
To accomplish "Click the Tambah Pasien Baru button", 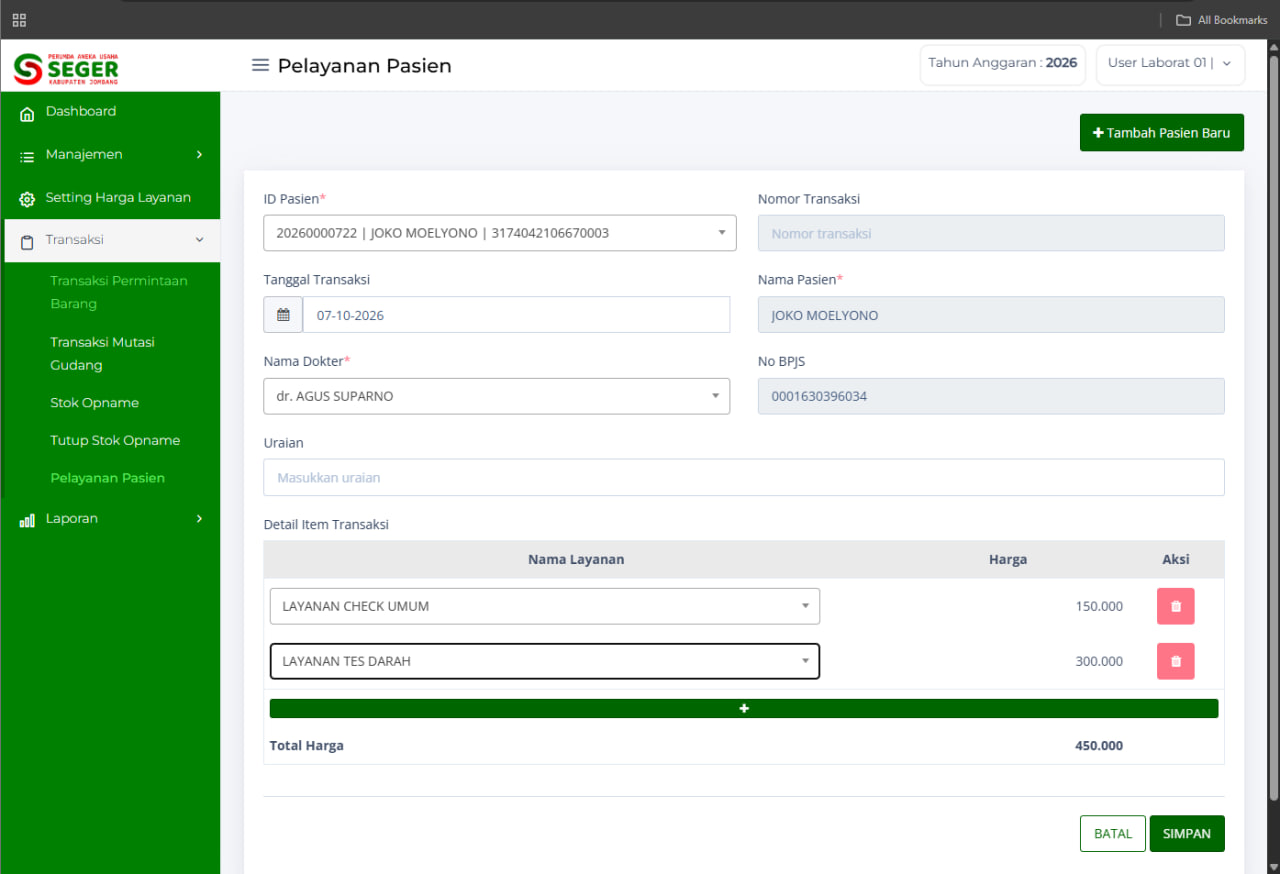I will pos(1162,132).
